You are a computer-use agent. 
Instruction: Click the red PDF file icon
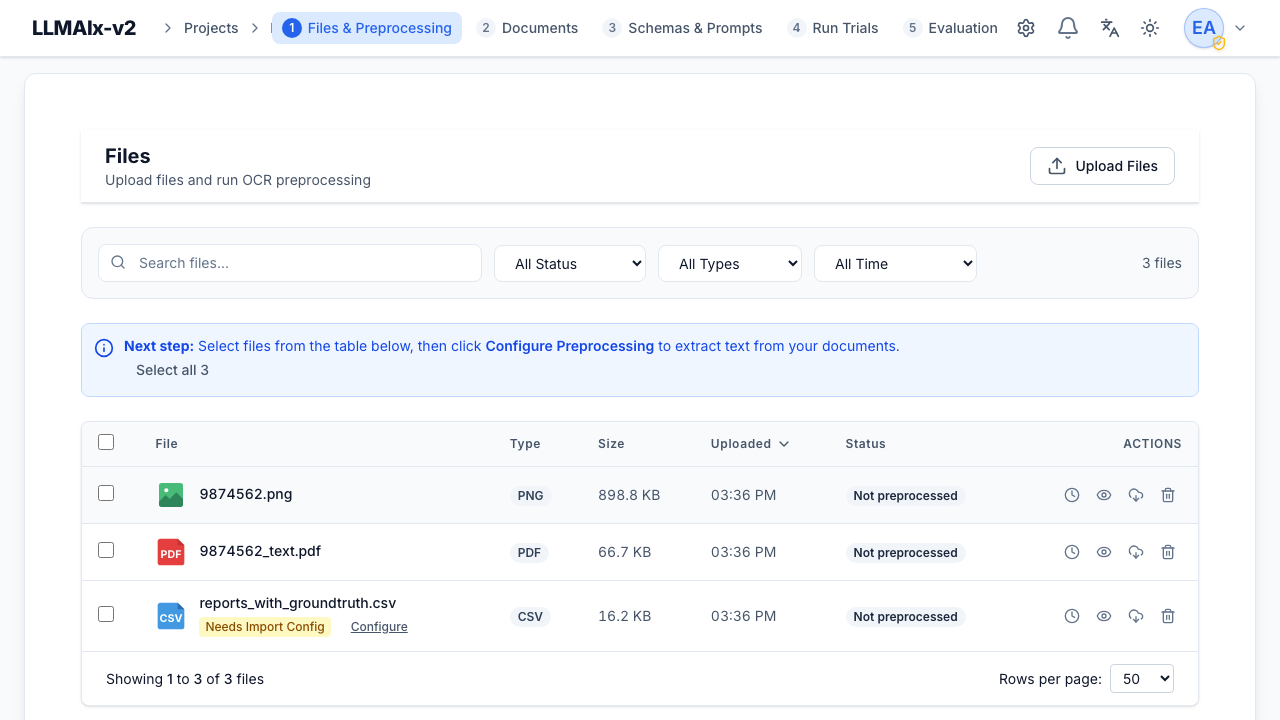(171, 552)
